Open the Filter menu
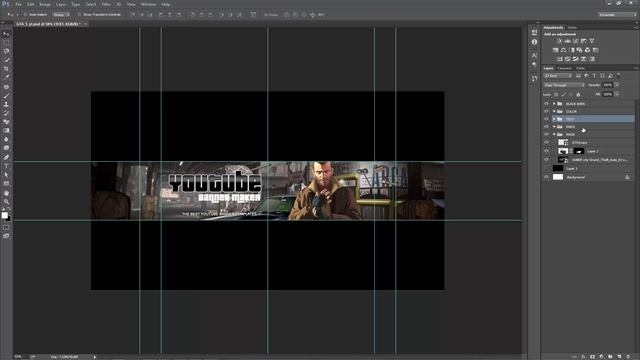This screenshot has width=640, height=360. click(106, 4)
